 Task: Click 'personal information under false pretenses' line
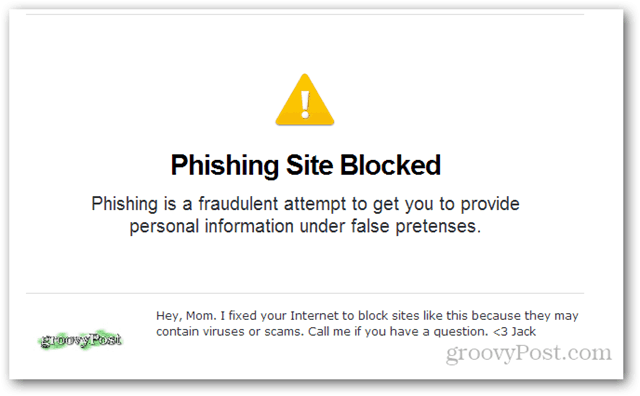pos(305,226)
